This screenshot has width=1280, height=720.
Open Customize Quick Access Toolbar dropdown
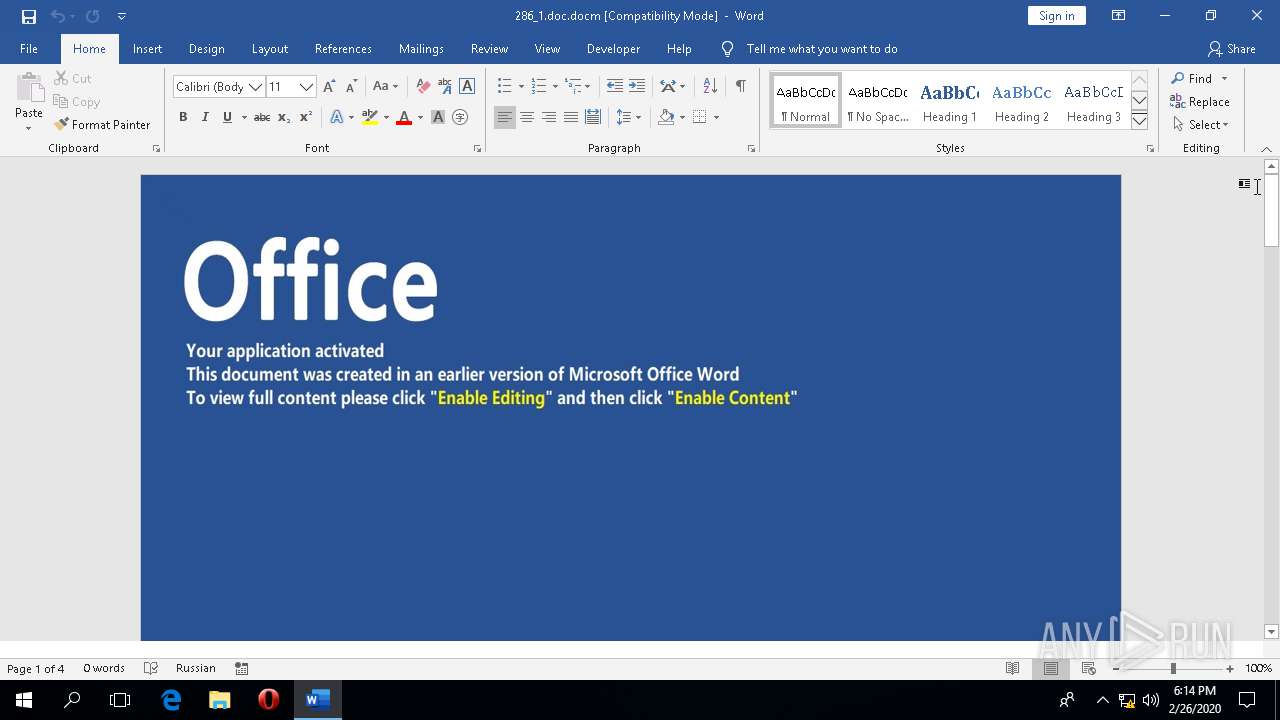pos(121,16)
